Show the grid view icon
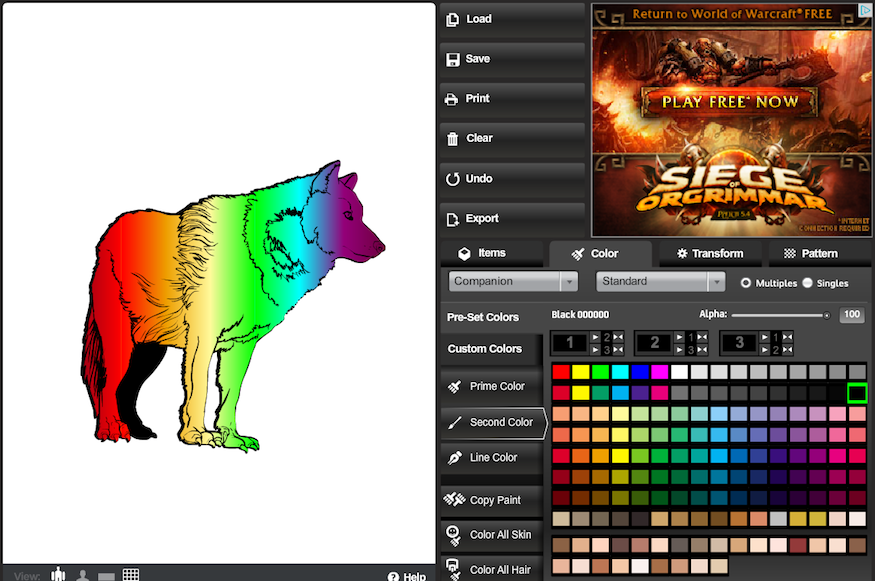The width and height of the screenshot is (875, 581). (x=131, y=575)
